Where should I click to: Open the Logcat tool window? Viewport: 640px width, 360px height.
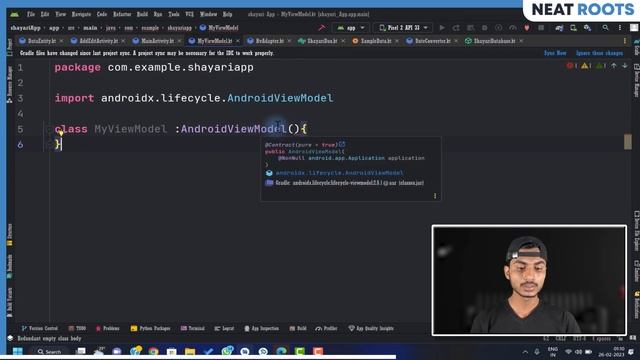tap(224, 328)
